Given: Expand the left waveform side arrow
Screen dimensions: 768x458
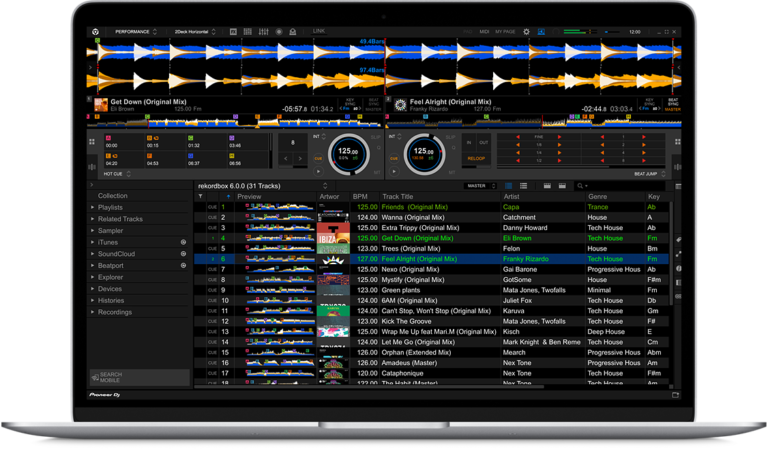Looking at the screenshot, I should (90, 67).
